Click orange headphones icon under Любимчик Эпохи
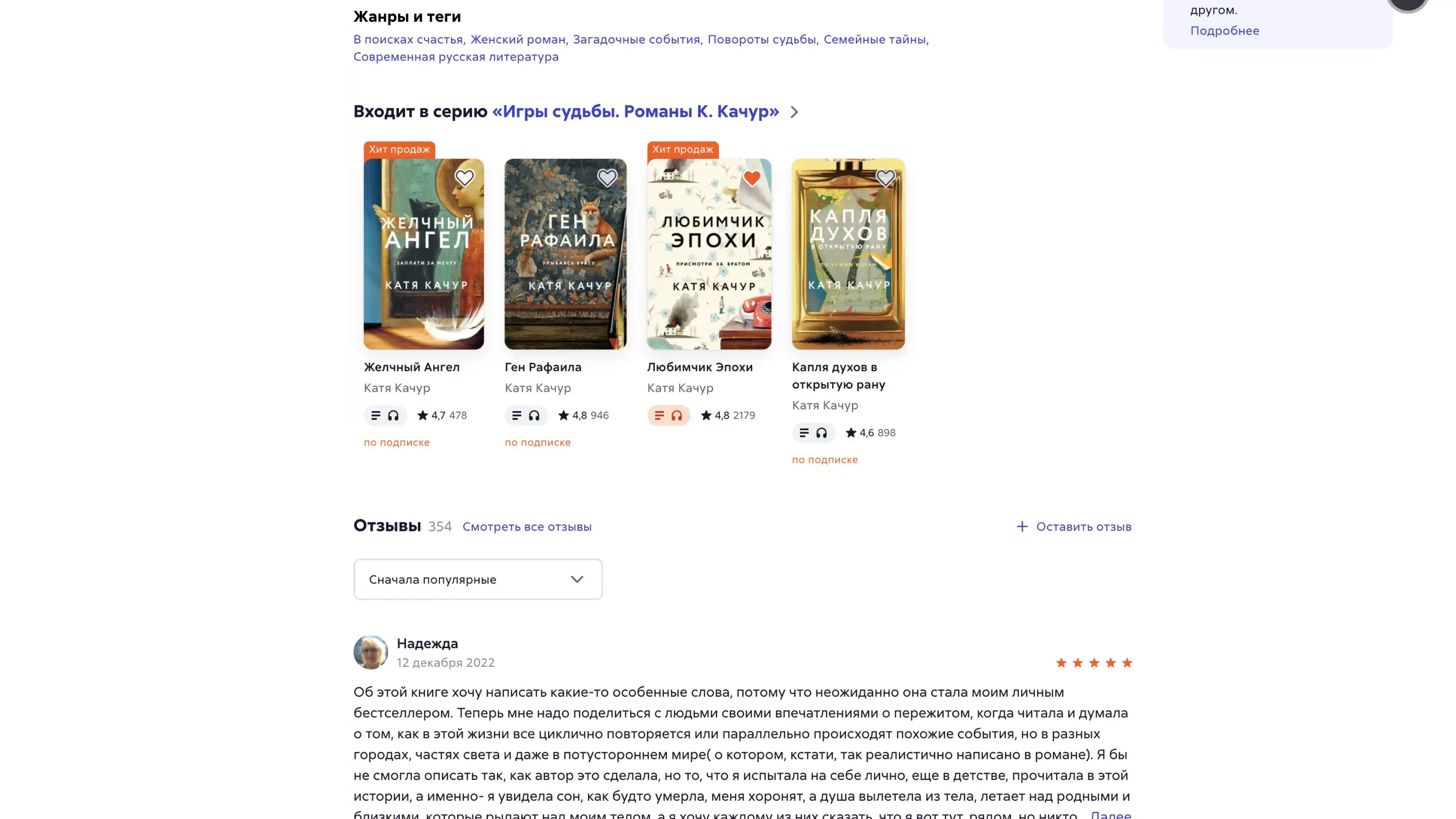1456x819 pixels. pos(676,416)
